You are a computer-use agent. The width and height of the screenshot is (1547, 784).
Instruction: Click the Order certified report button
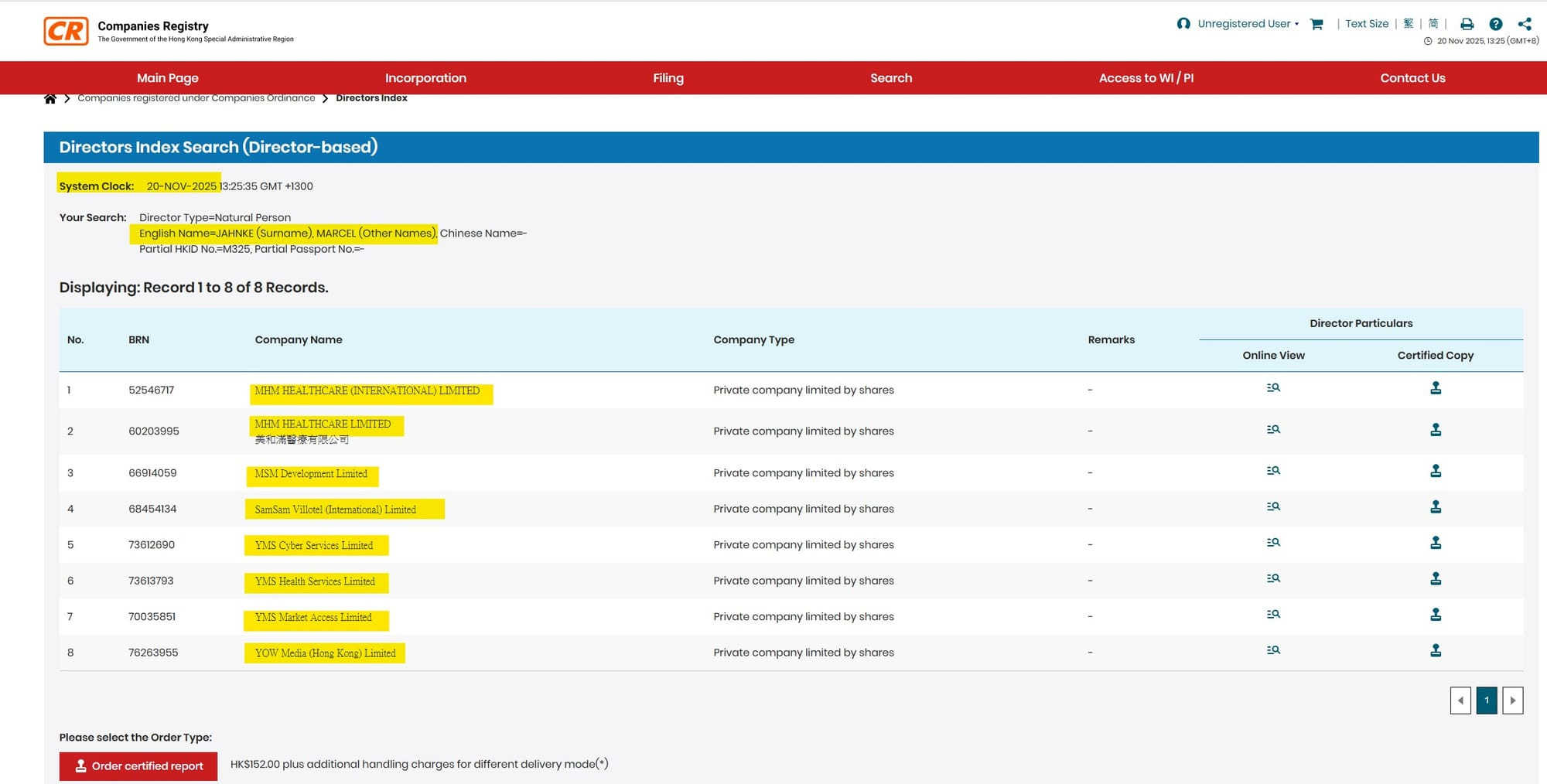pos(138,766)
